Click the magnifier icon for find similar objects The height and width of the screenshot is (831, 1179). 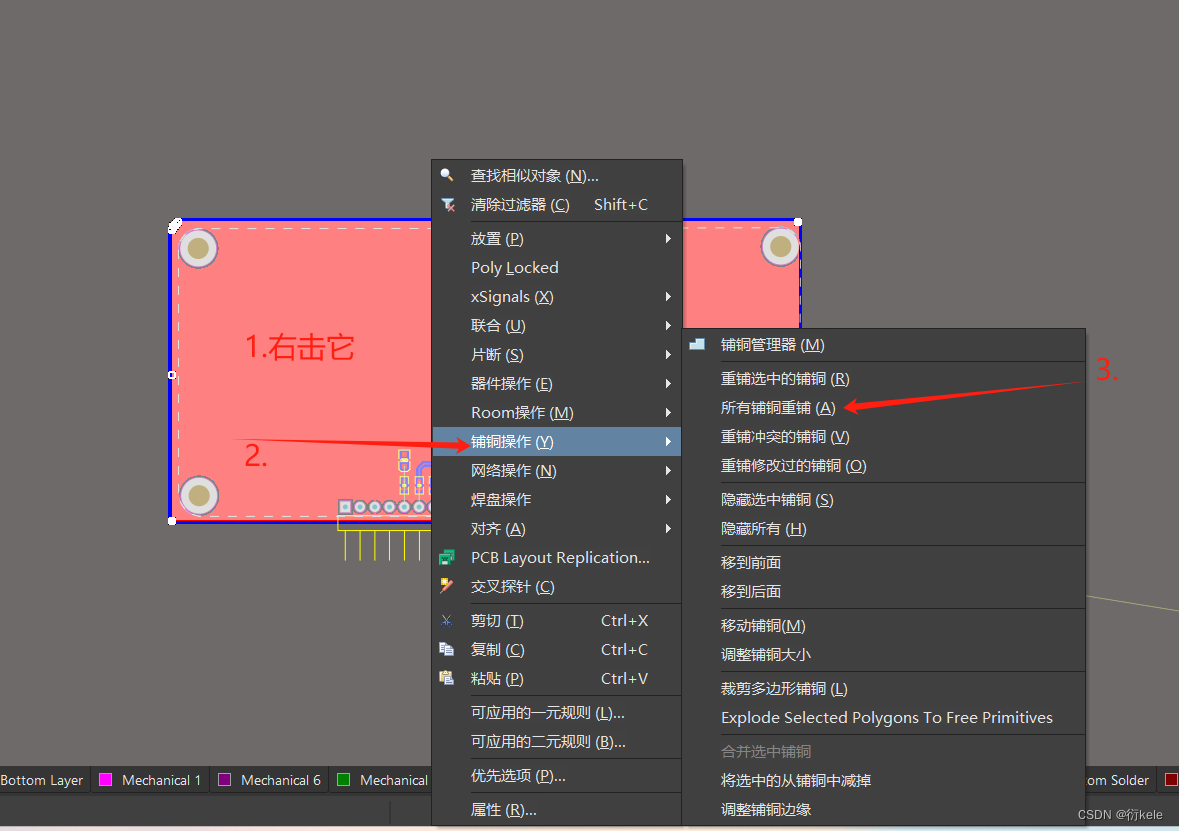(x=447, y=175)
